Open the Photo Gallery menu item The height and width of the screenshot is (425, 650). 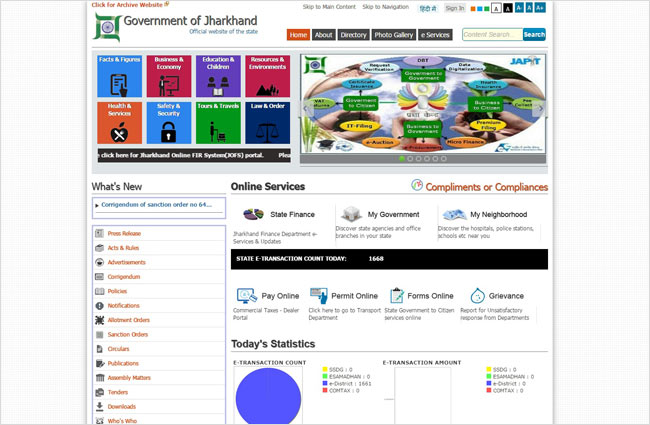[393, 35]
